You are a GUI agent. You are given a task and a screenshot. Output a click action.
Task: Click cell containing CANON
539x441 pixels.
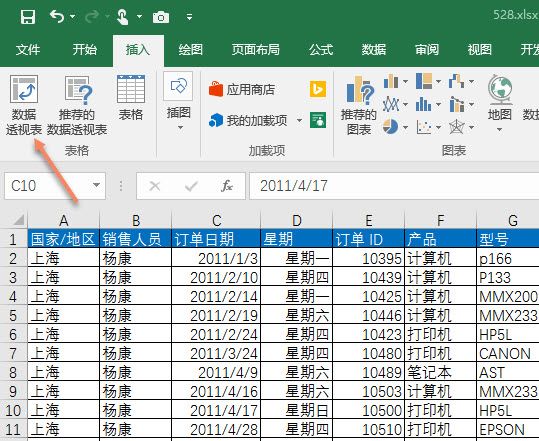click(x=508, y=353)
